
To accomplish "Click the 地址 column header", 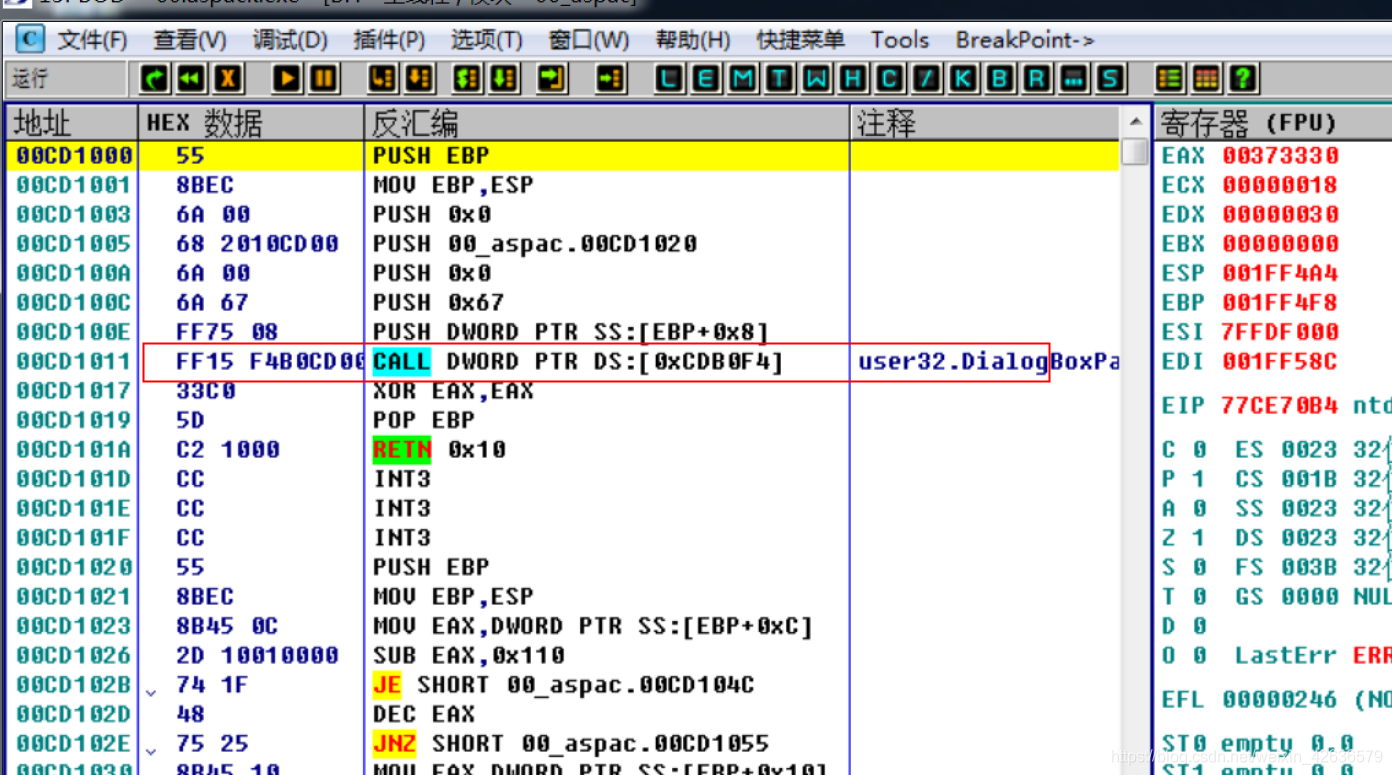I will point(72,124).
